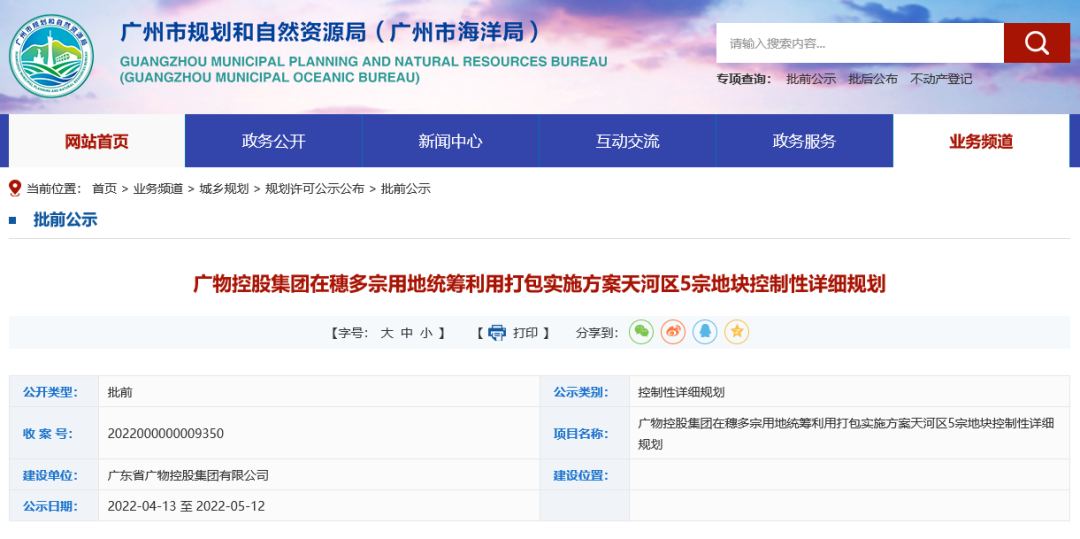
Task: Click the bureau logo emblem
Action: (52, 56)
